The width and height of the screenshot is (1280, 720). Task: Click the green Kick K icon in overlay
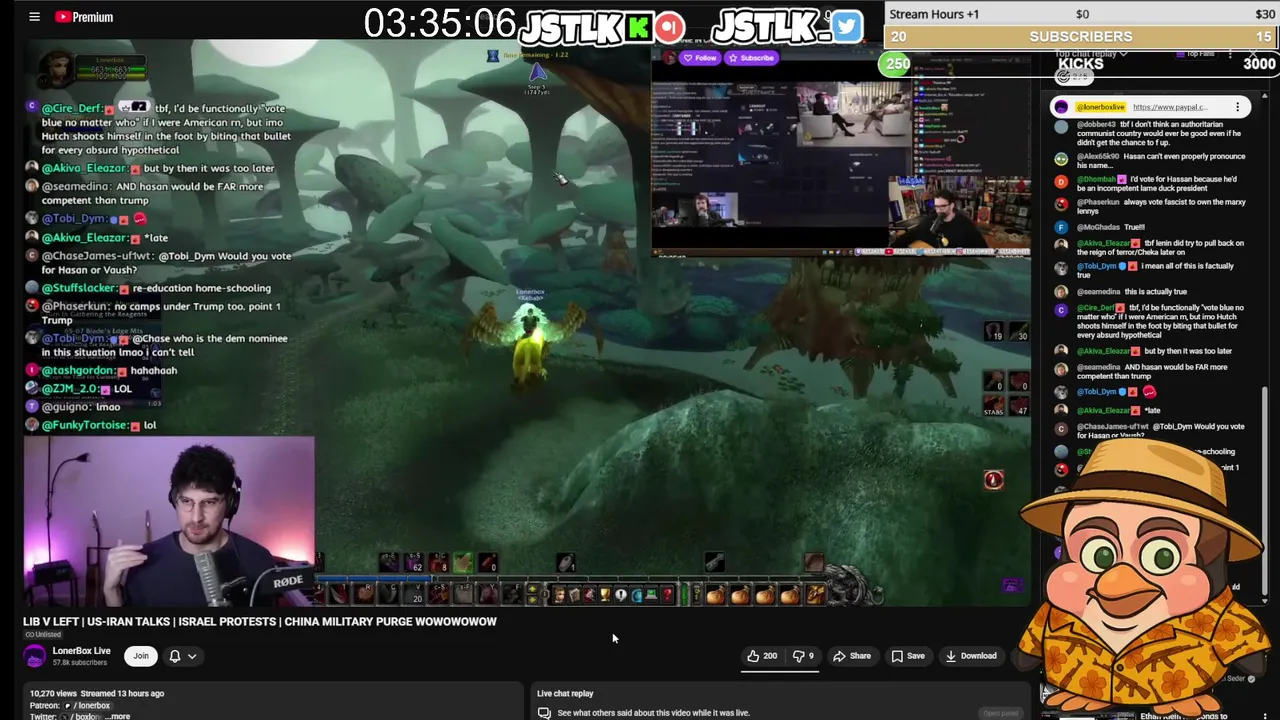click(638, 27)
